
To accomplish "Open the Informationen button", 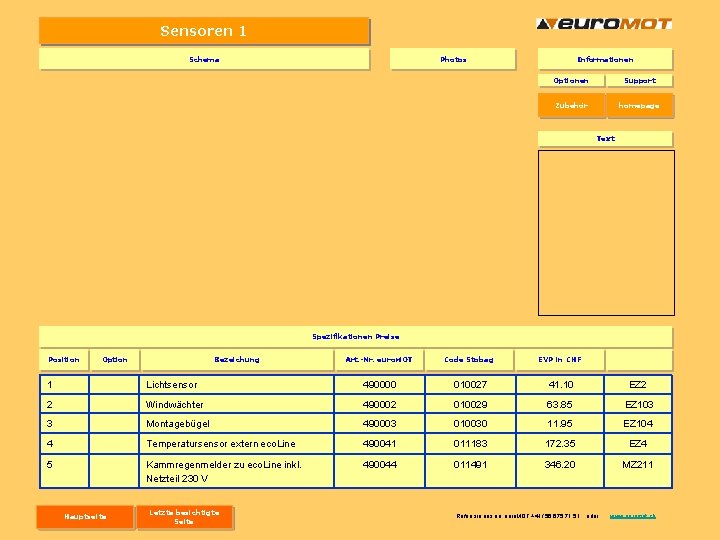I will (605, 59).
